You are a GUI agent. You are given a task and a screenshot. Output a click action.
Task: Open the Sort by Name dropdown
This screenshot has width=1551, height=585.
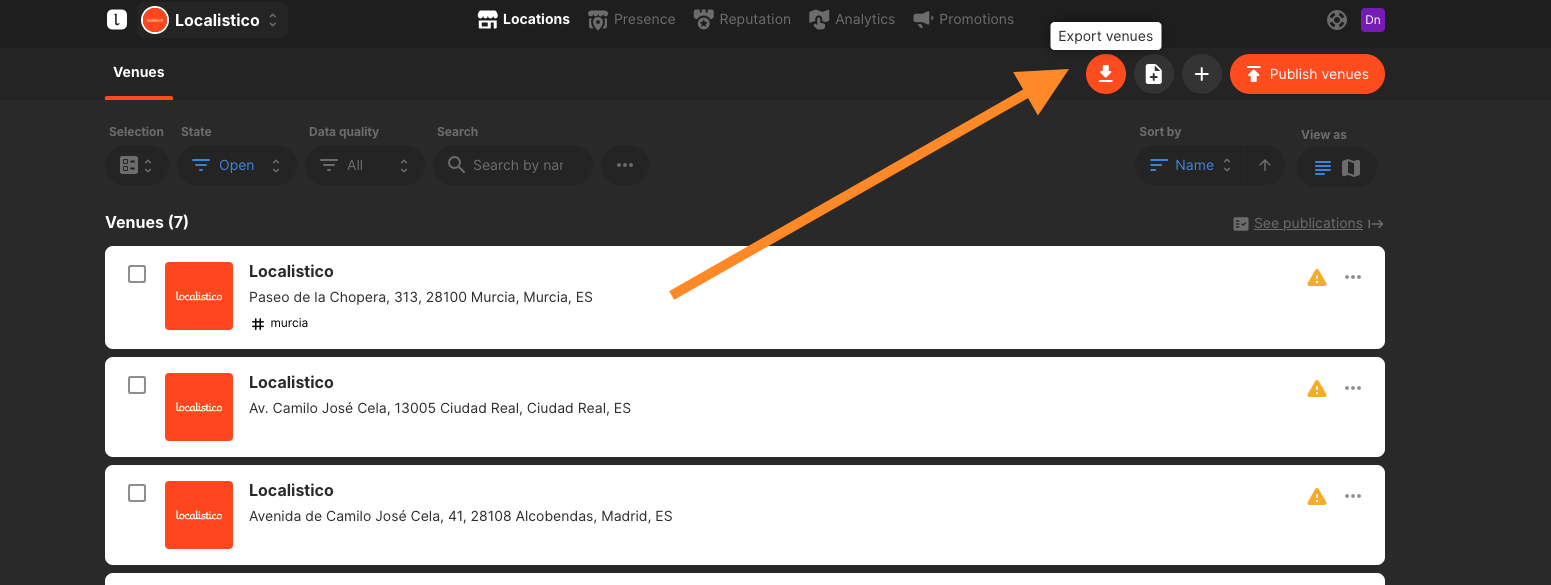coord(1190,165)
